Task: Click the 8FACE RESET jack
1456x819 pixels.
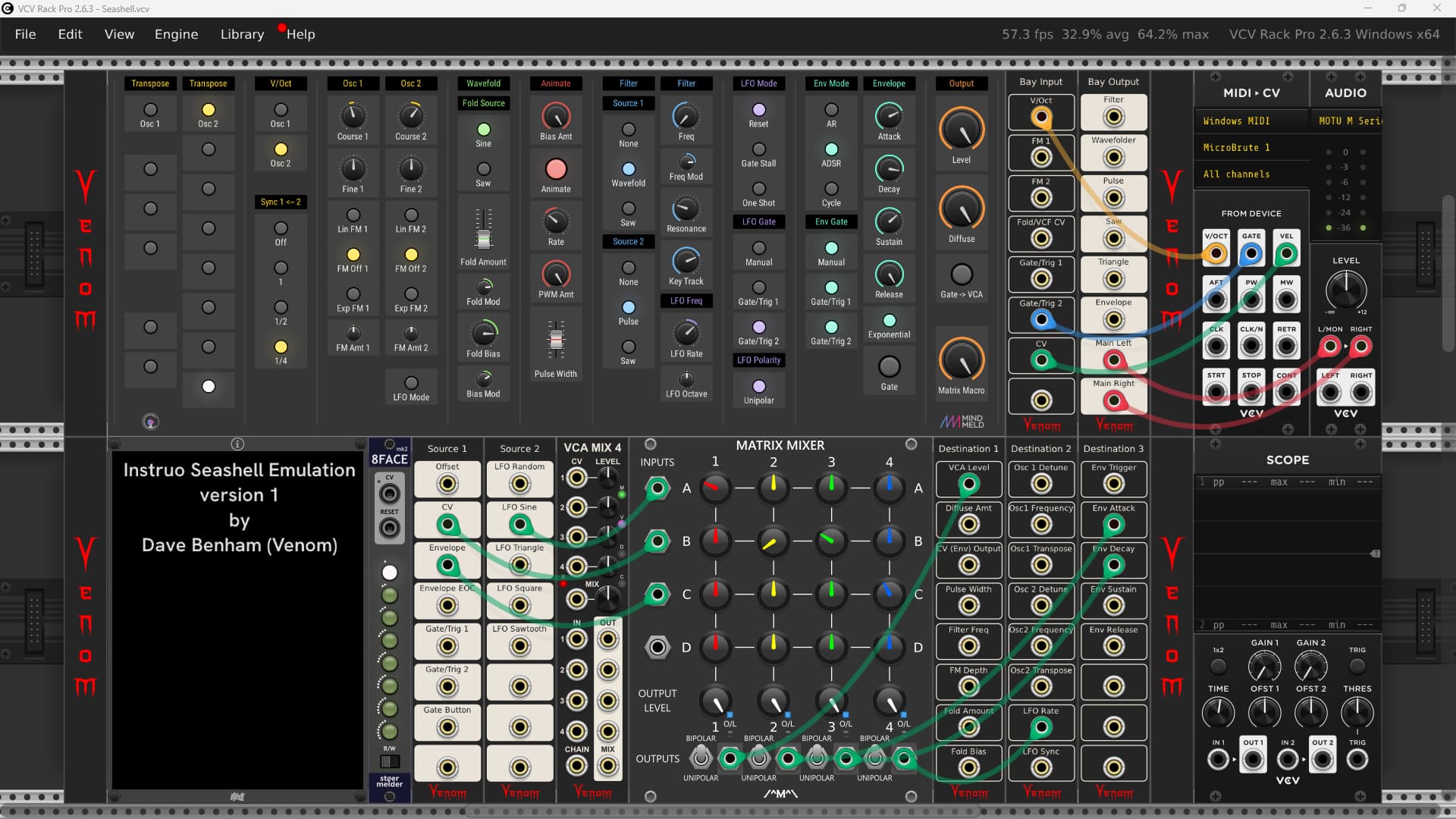Action: pos(390,527)
